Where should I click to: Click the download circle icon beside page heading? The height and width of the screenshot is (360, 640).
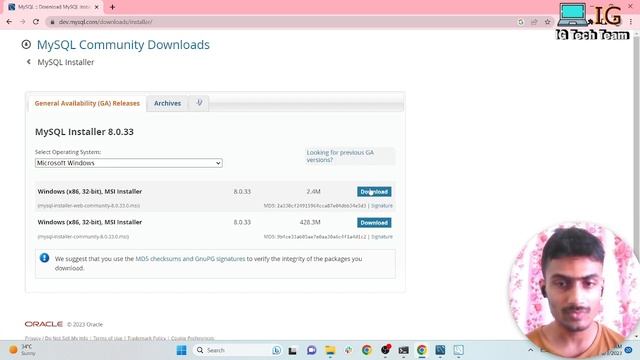26,44
